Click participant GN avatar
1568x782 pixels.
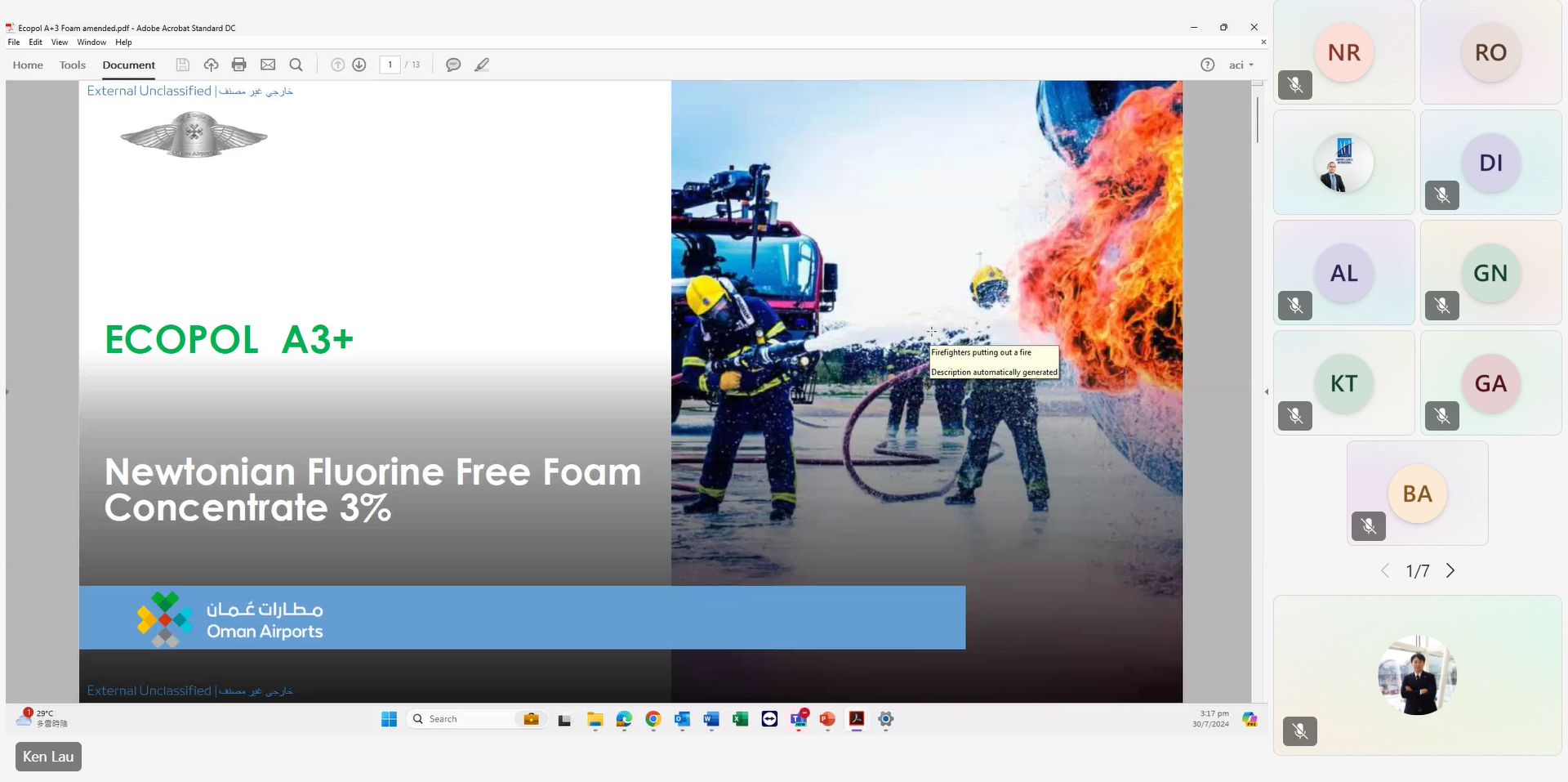pyautogui.click(x=1490, y=273)
